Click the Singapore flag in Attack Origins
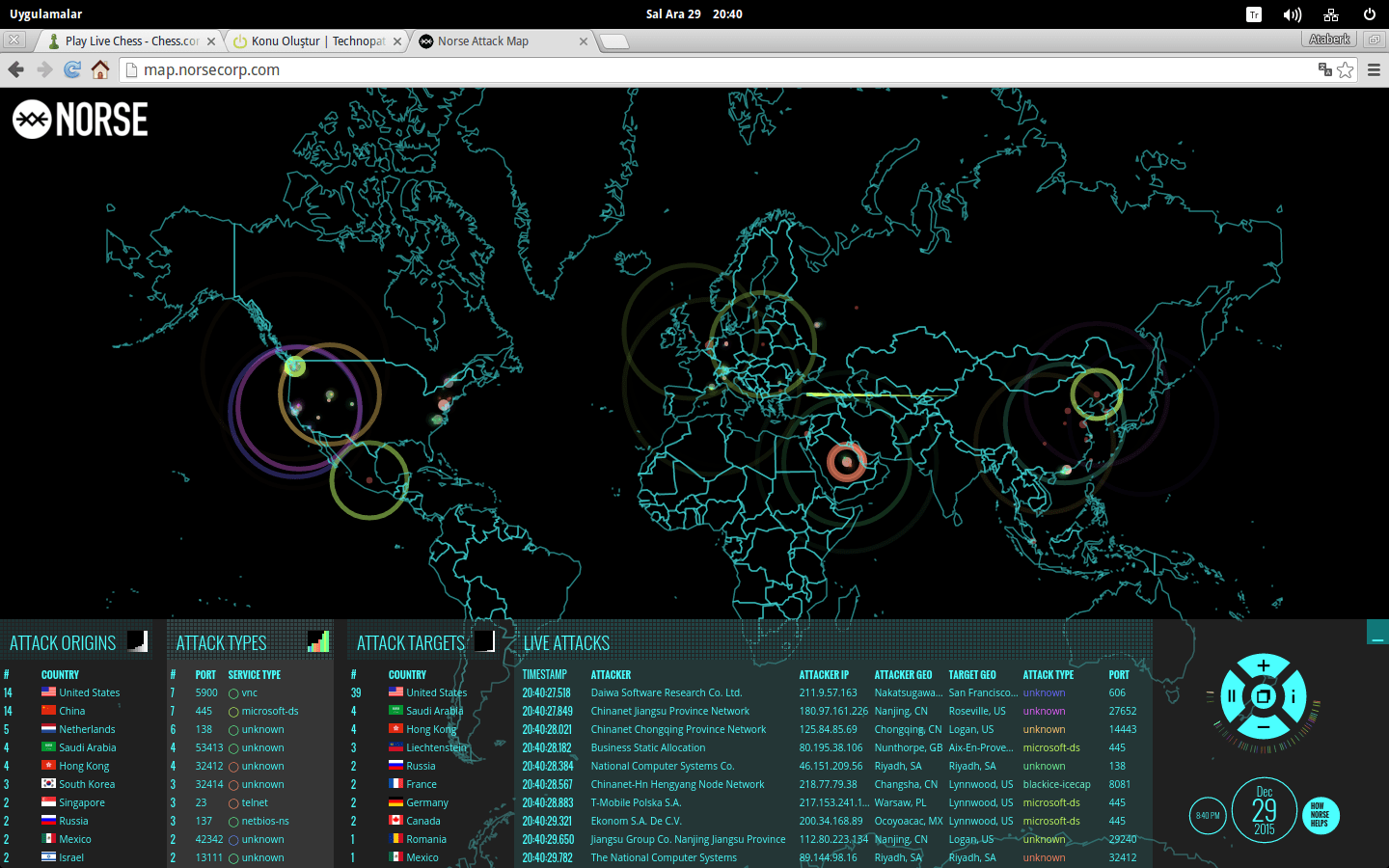The height and width of the screenshot is (868, 1389). [x=48, y=802]
